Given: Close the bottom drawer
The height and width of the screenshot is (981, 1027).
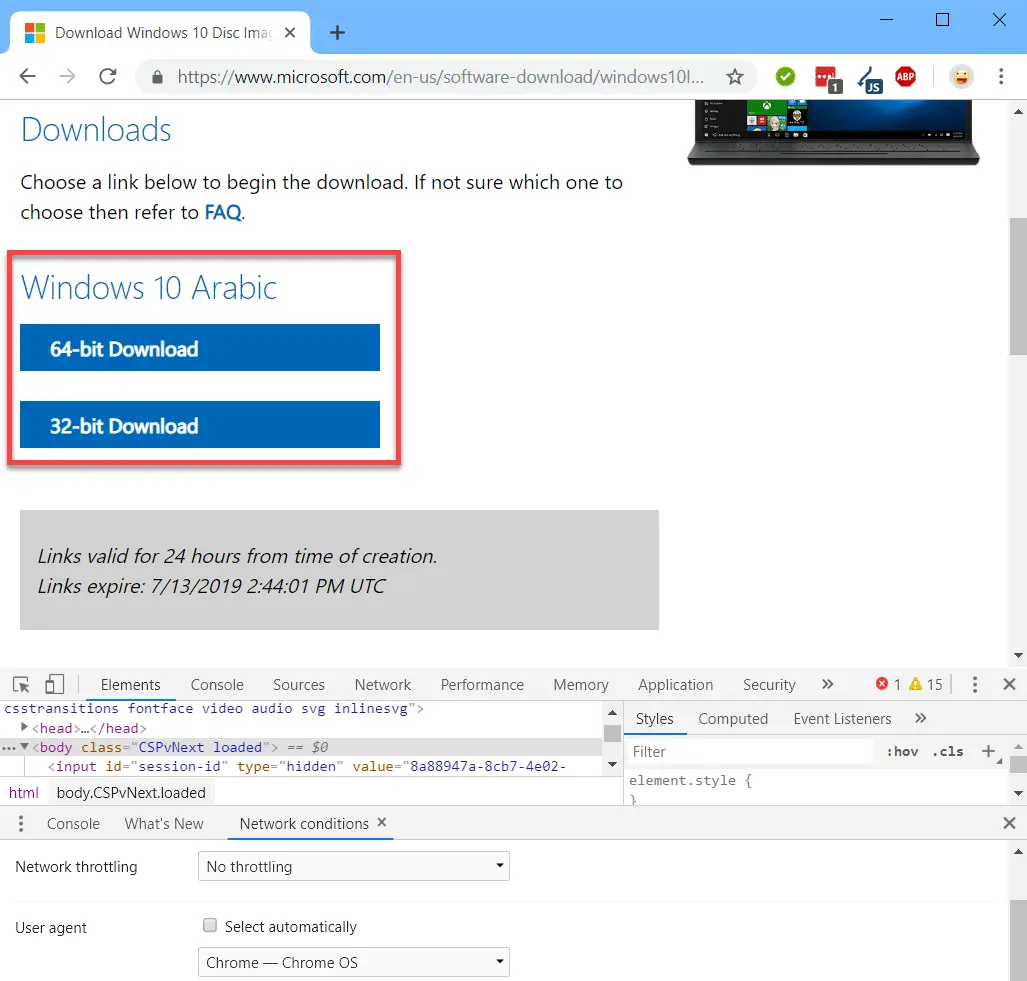Looking at the screenshot, I should pos(1009,823).
